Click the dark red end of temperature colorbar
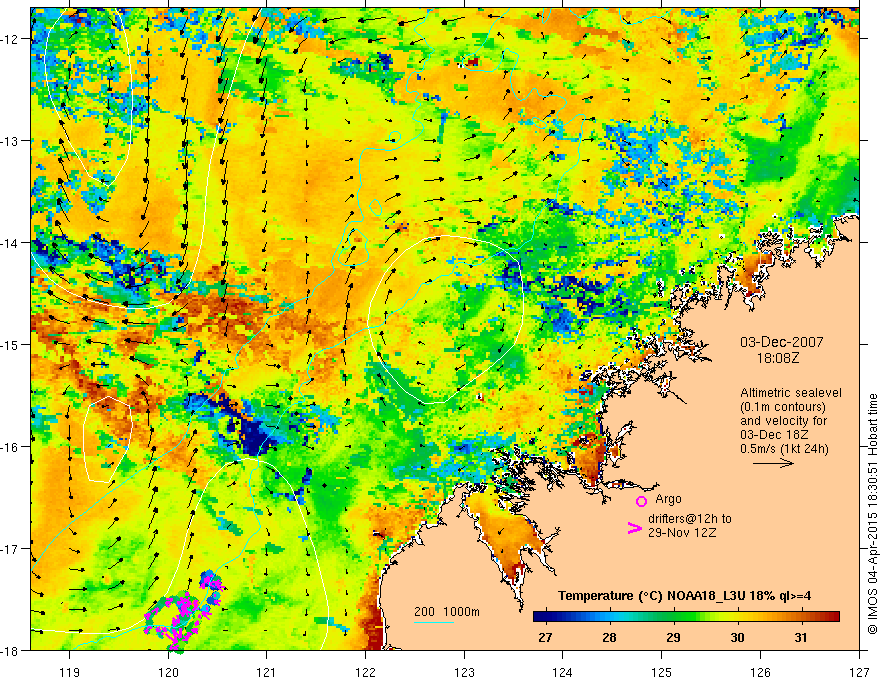Screen dimensions: 880x680 [833, 617]
